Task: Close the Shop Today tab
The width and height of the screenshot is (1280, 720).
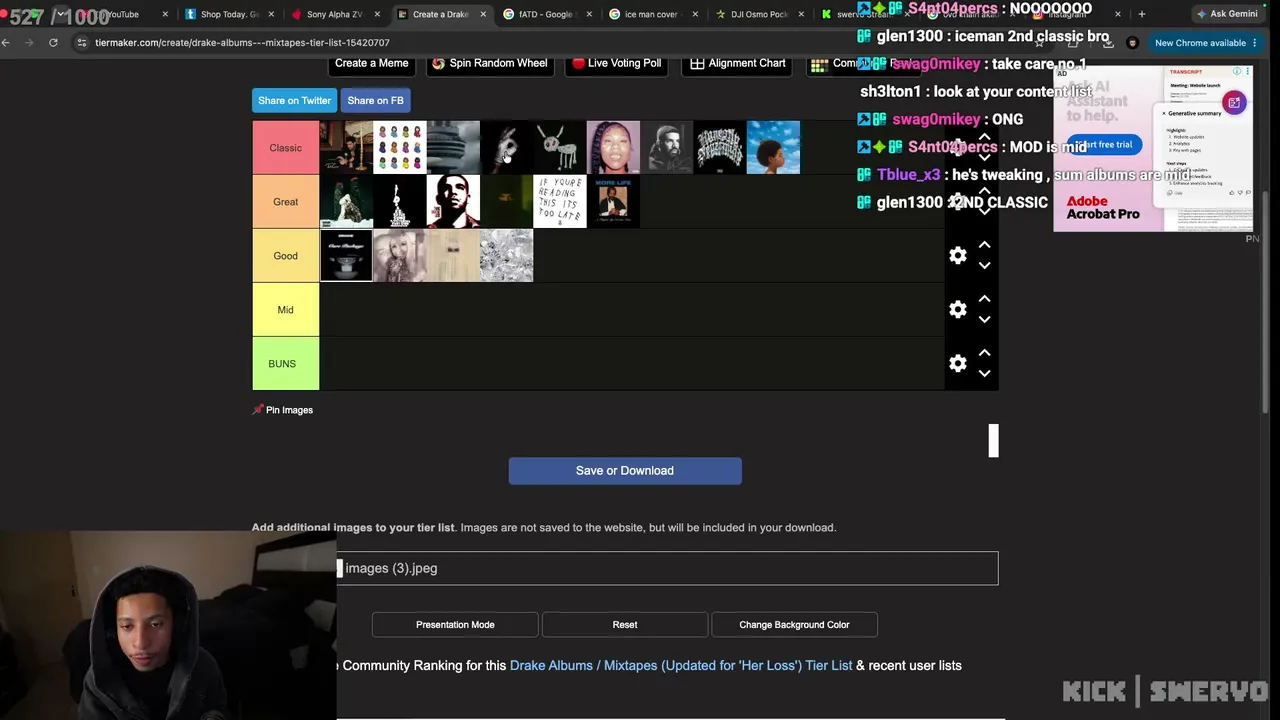Action: 271,14
